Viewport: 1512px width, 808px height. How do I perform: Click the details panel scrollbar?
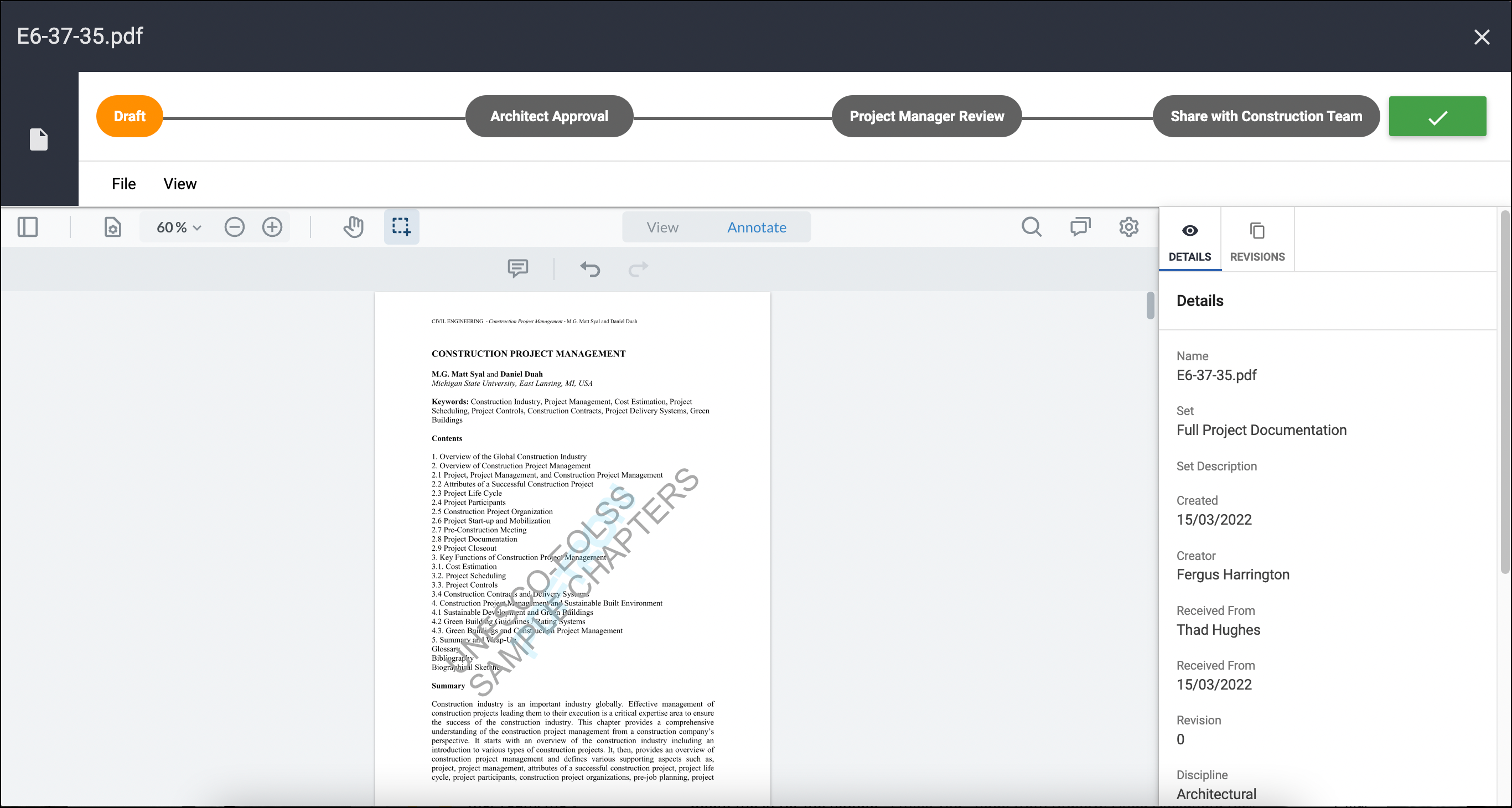pos(1504,391)
